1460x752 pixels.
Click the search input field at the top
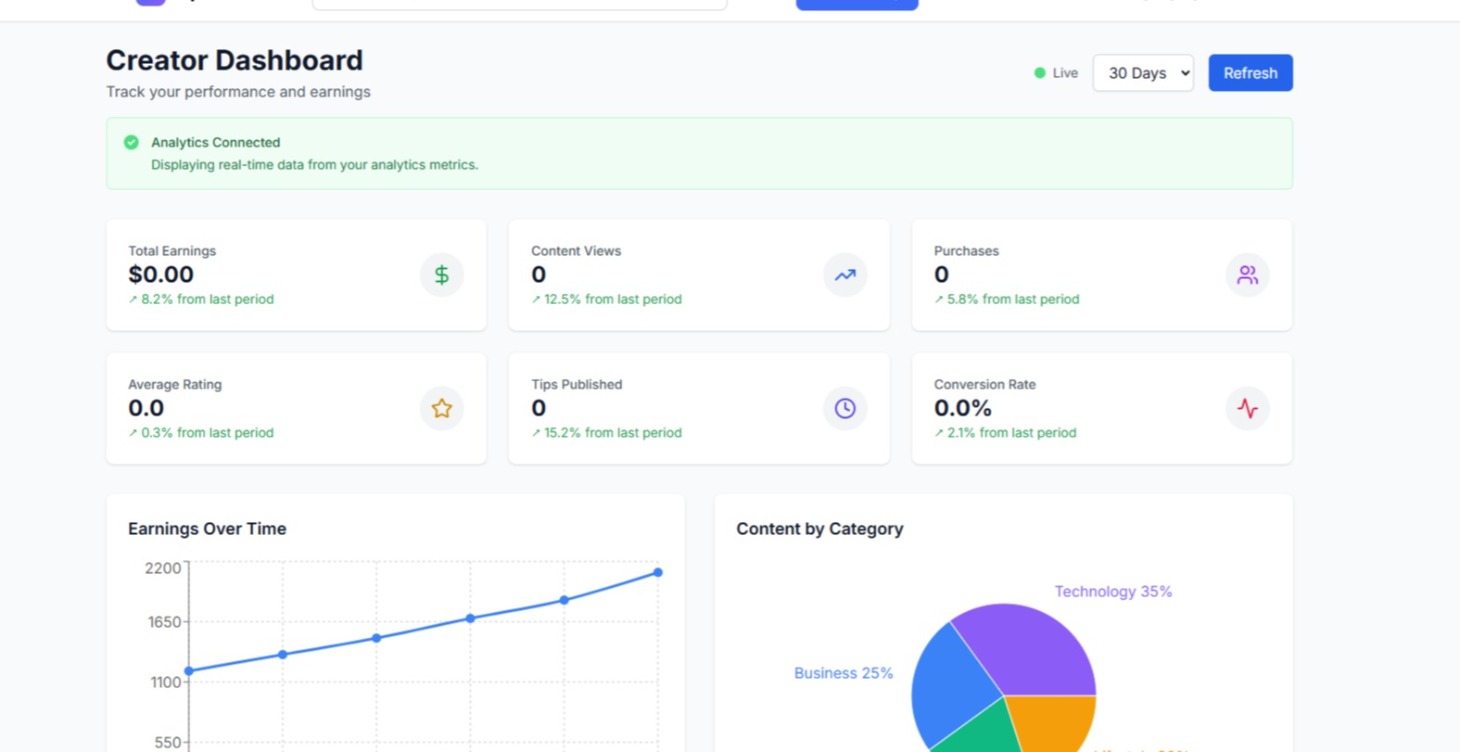point(519,3)
